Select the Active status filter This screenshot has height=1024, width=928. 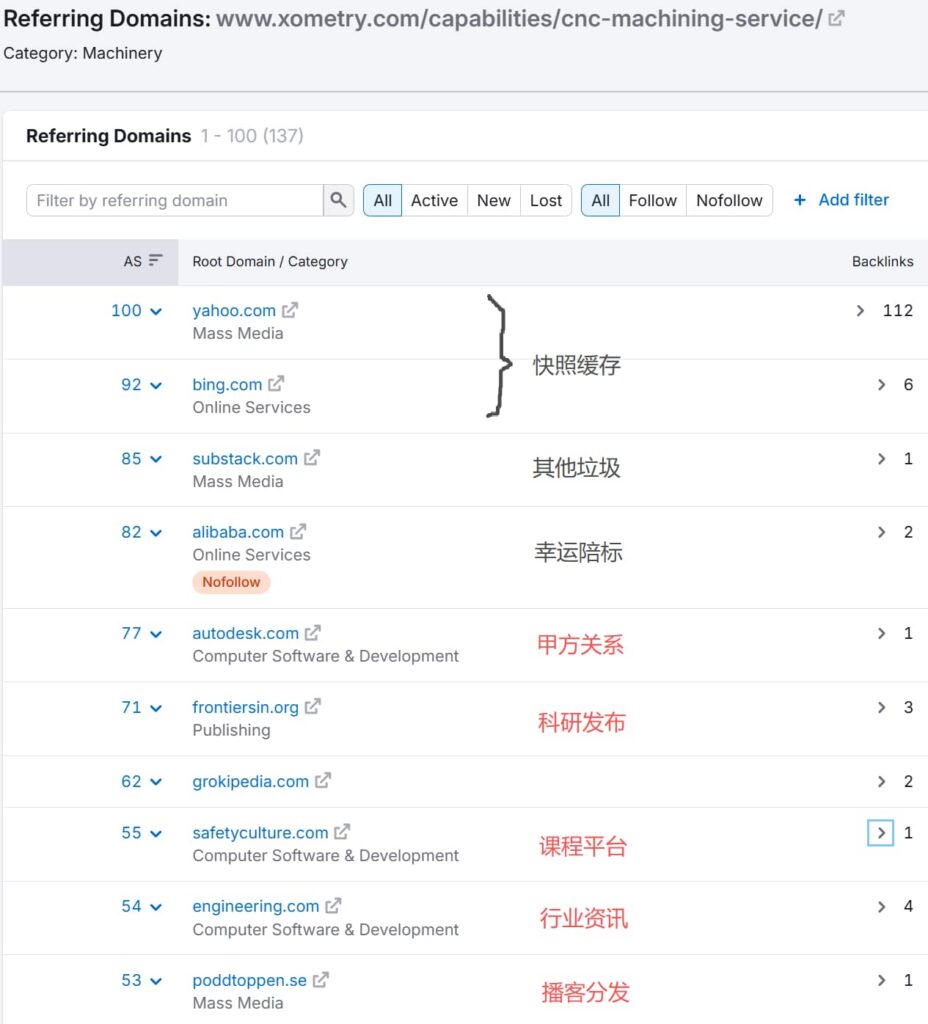click(434, 200)
